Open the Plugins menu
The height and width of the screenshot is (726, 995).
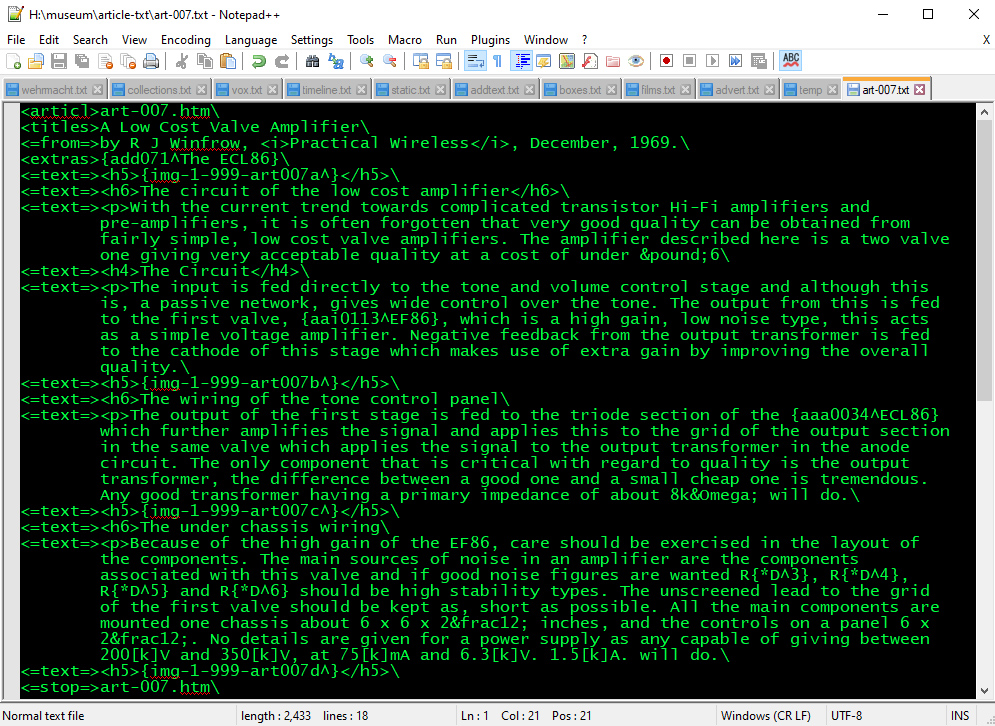pyautogui.click(x=490, y=40)
